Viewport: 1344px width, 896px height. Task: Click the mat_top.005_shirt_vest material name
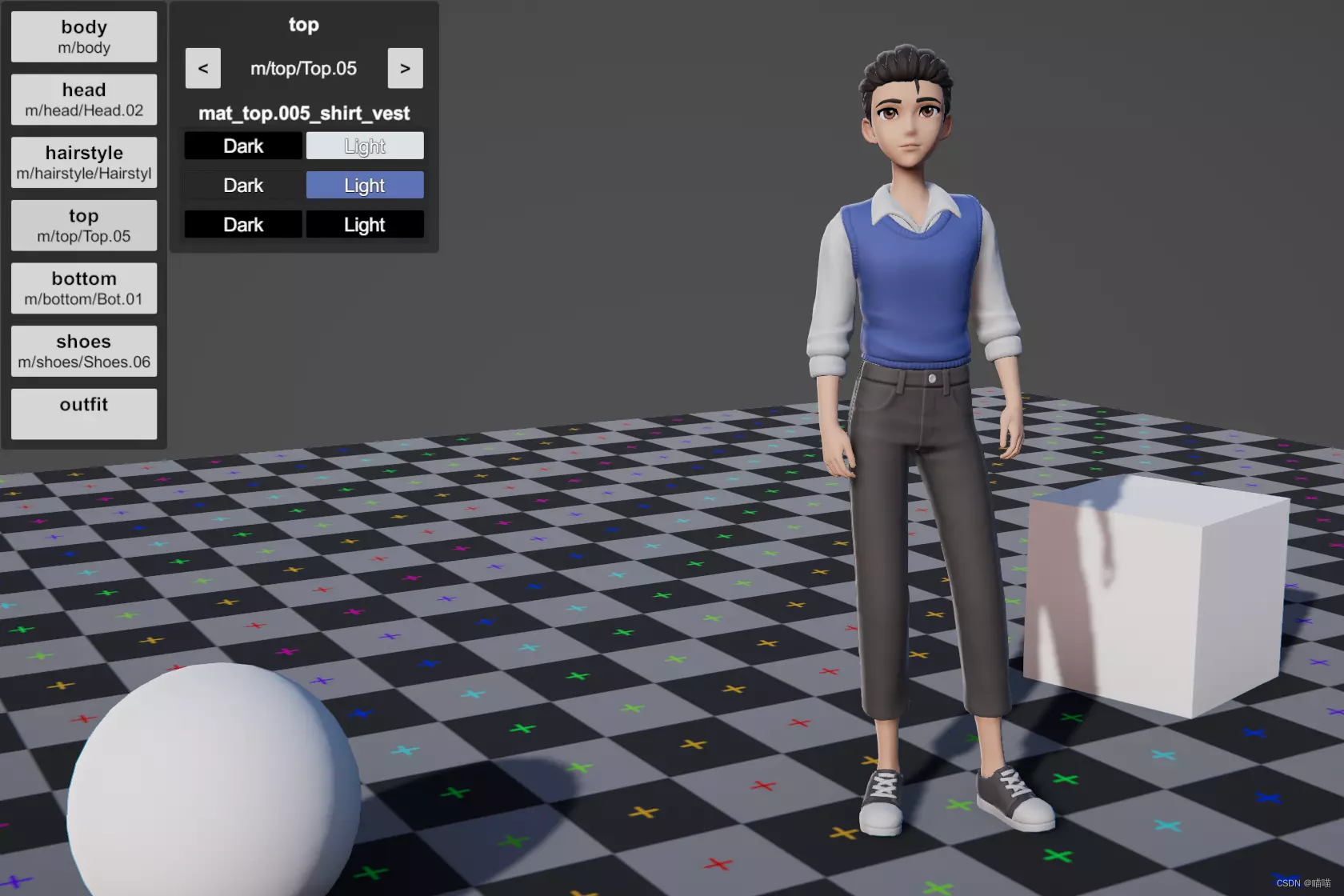coord(304,113)
